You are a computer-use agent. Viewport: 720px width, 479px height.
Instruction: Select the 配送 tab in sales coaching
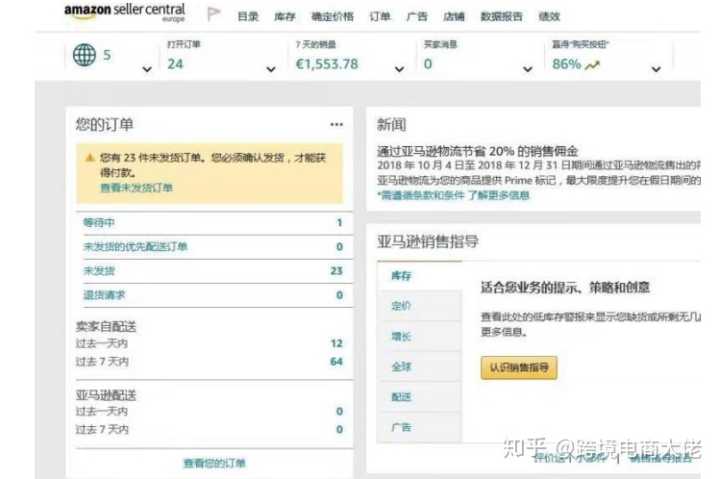click(401, 396)
